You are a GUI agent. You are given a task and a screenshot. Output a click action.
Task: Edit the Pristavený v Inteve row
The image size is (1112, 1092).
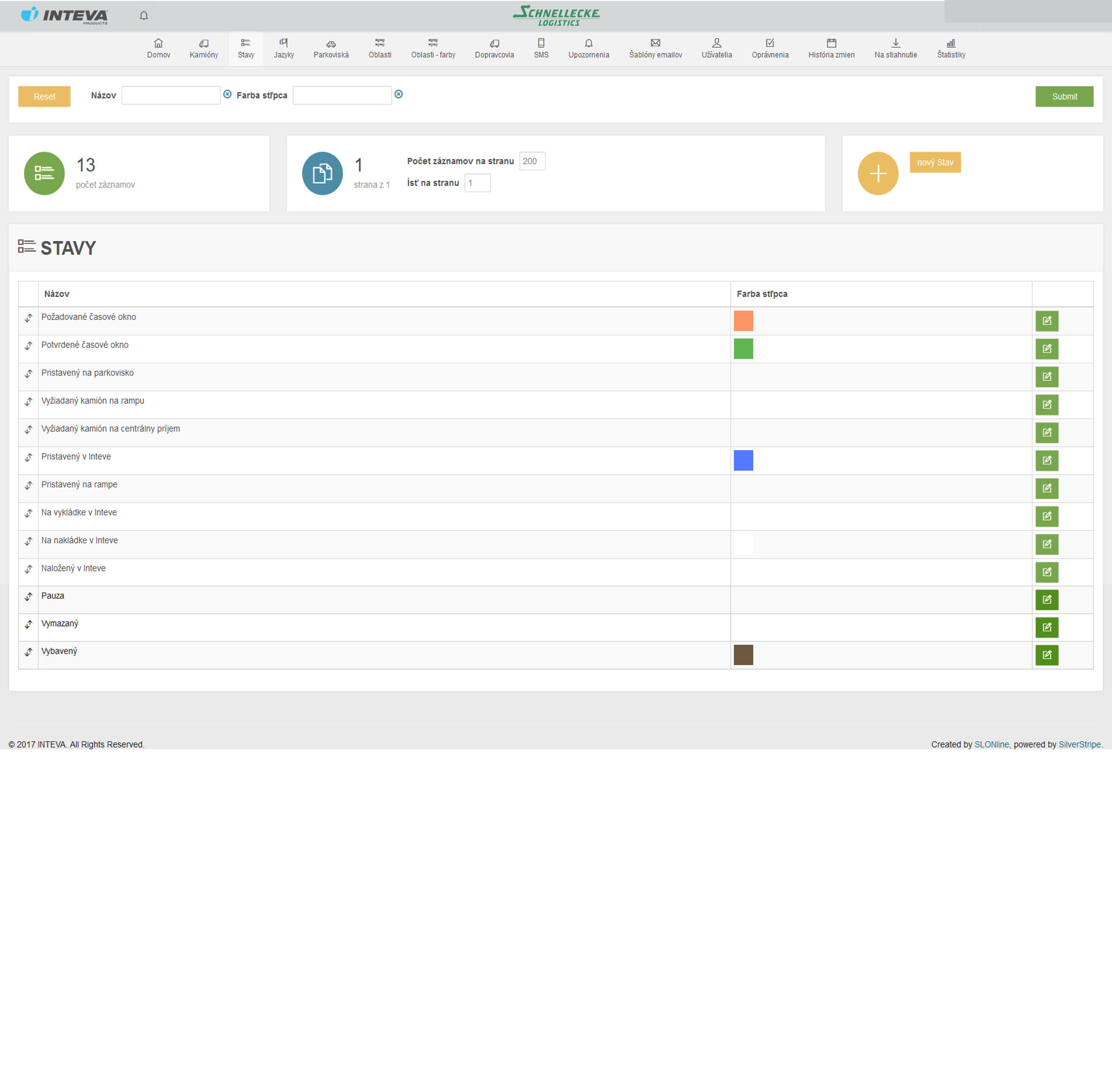coord(1046,461)
